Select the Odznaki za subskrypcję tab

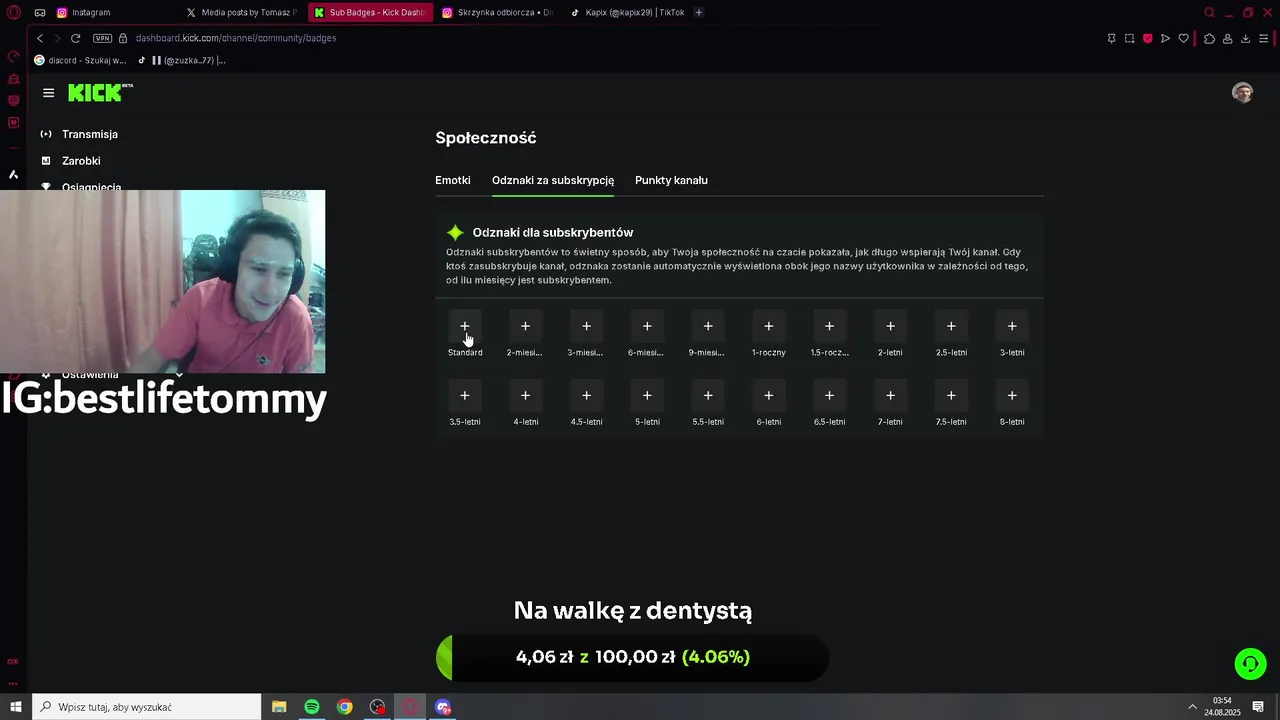tap(553, 180)
